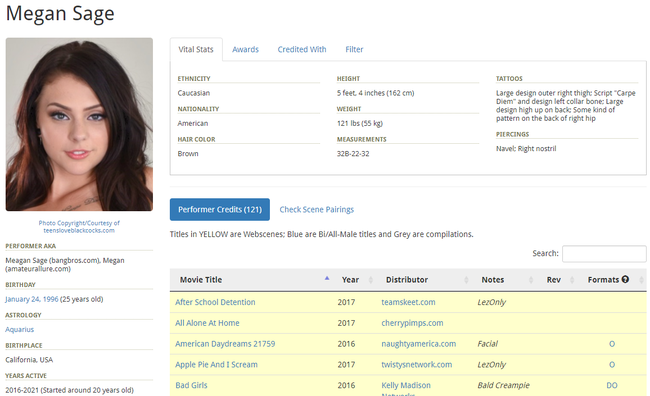Open the Credited With tab
650x396 pixels.
[302, 49]
